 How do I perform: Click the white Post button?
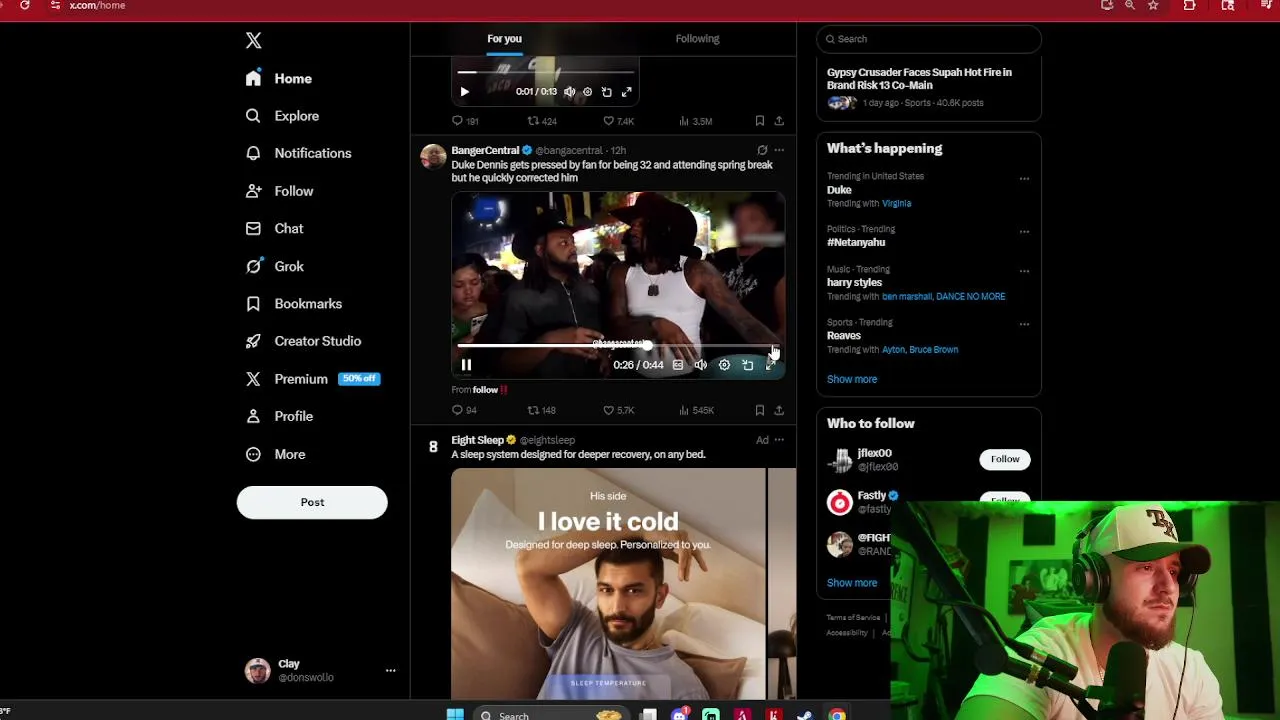(x=312, y=502)
